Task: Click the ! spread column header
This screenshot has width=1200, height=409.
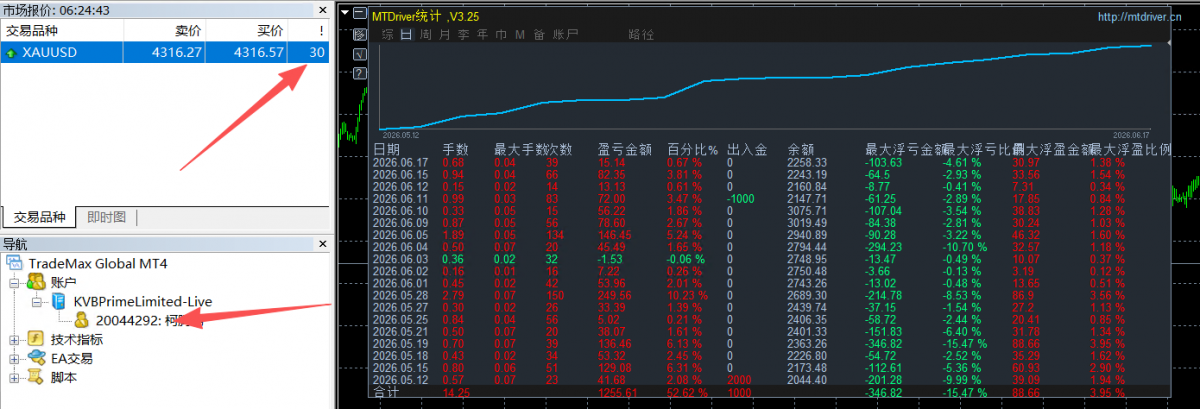Action: (308, 30)
